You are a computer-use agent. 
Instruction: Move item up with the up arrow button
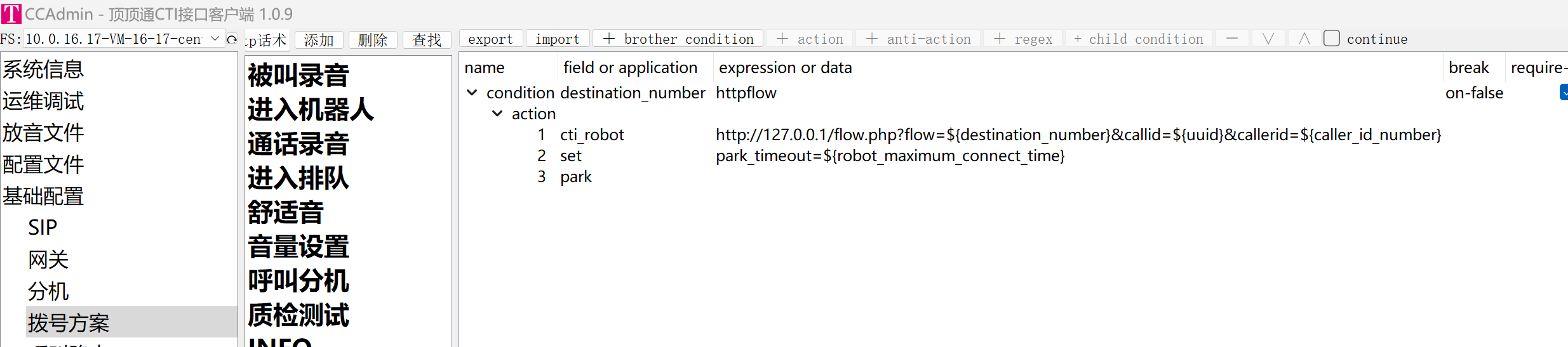tap(1304, 39)
